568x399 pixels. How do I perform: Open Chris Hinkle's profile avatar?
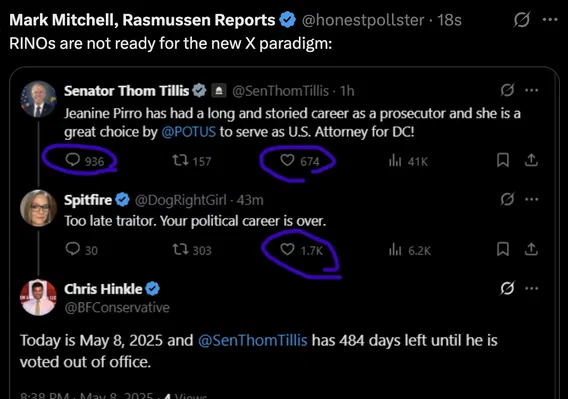[x=38, y=297]
